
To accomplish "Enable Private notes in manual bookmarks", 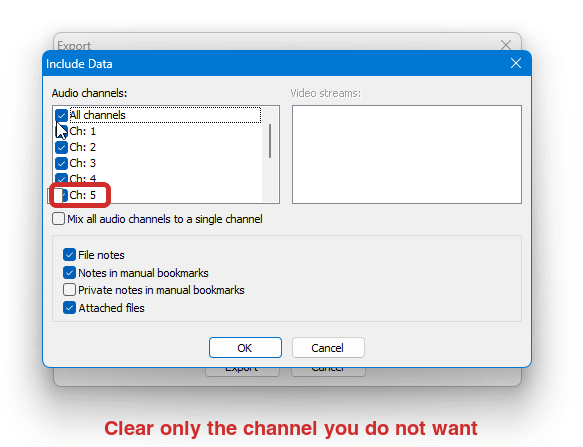I will tap(70, 290).
